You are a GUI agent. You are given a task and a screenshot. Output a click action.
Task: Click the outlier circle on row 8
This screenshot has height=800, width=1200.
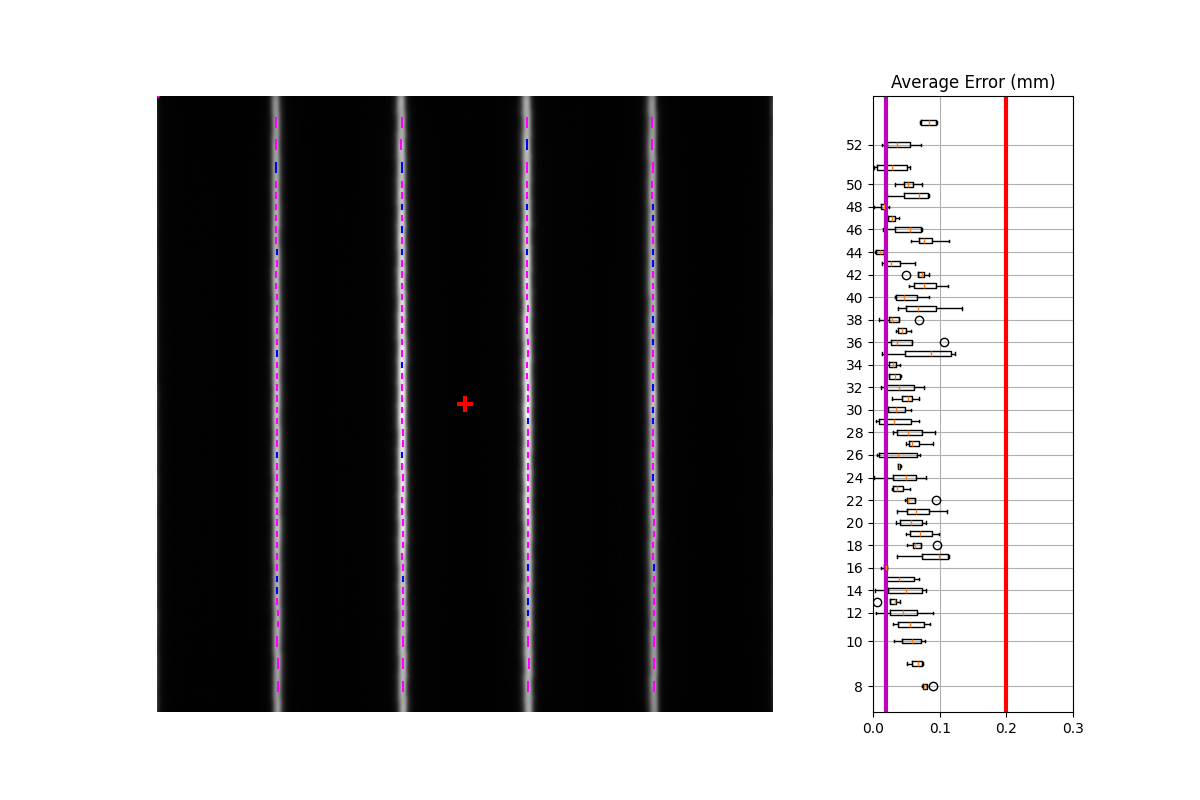tap(933, 686)
